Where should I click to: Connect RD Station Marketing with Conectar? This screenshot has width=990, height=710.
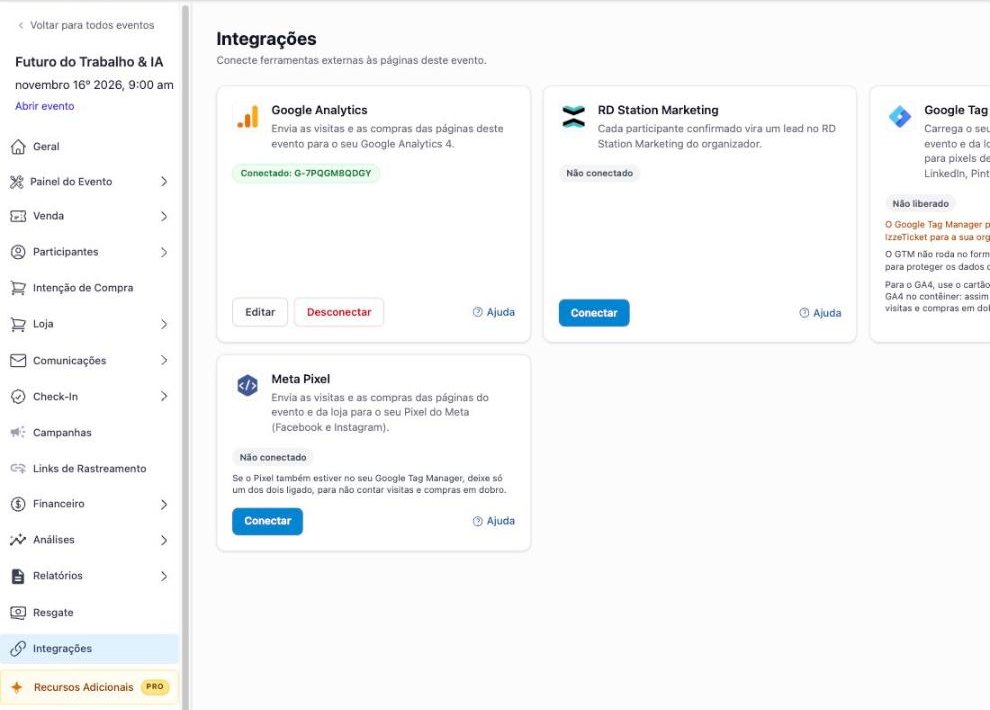pyautogui.click(x=594, y=313)
